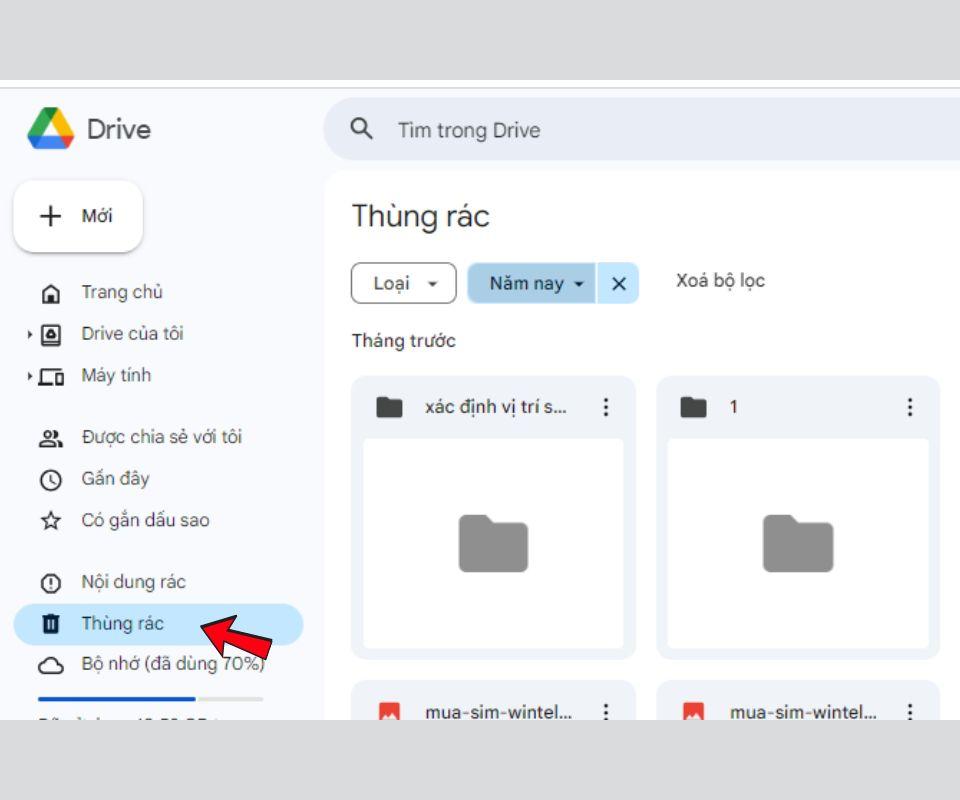Expand the Máy tính tree arrow

point(30,377)
